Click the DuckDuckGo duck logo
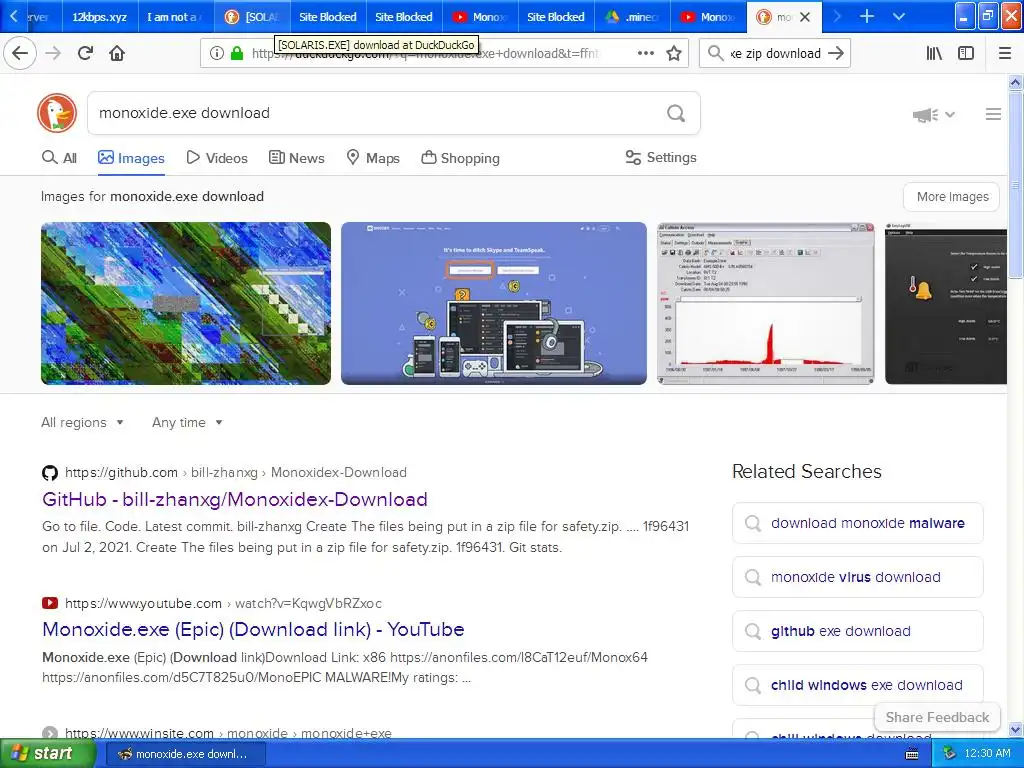 point(57,112)
